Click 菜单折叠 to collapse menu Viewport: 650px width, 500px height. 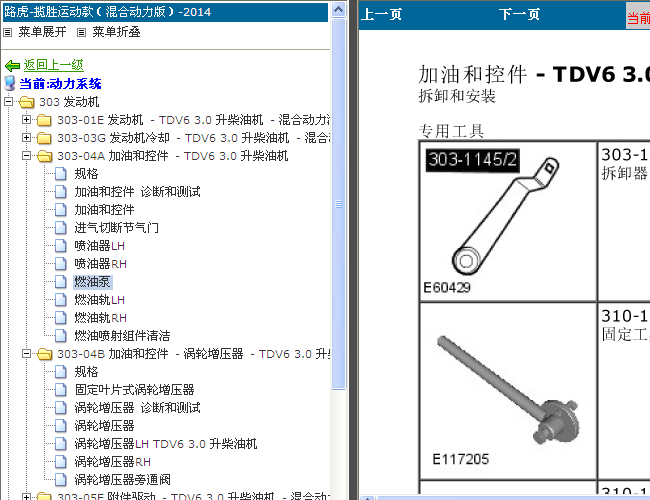pyautogui.click(x=116, y=32)
